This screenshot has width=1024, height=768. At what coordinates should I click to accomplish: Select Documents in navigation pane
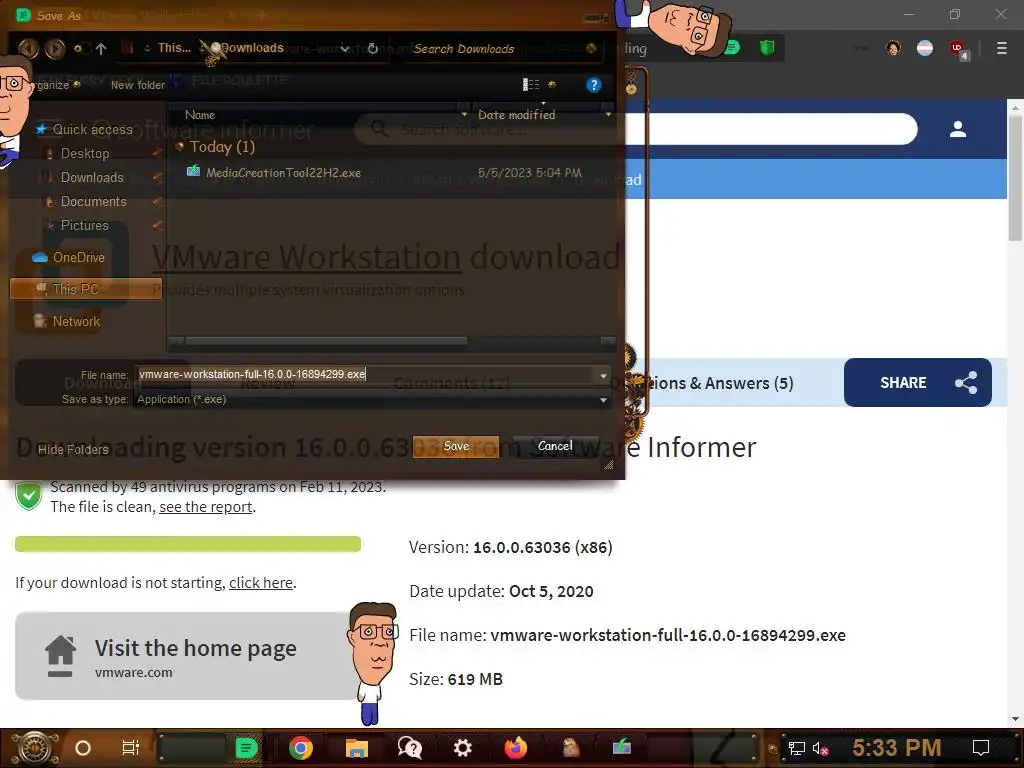(93, 201)
